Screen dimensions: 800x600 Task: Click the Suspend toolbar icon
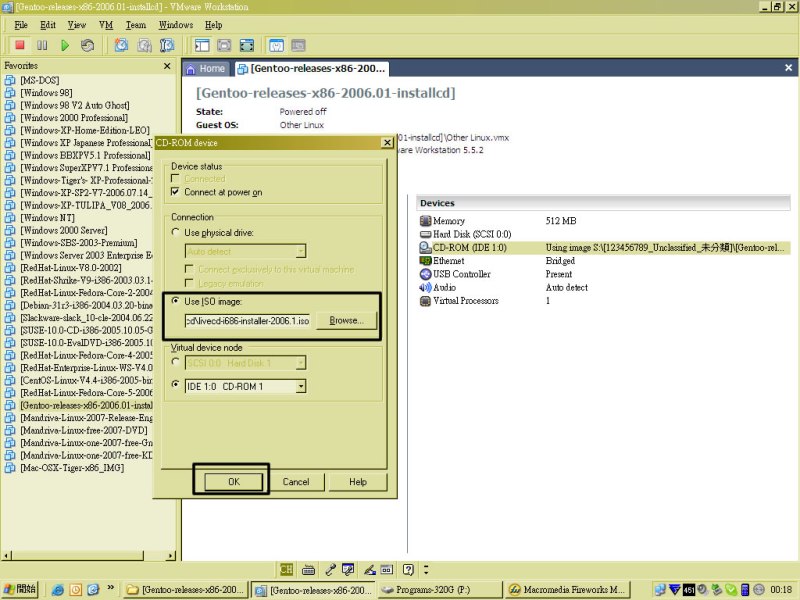pos(42,45)
